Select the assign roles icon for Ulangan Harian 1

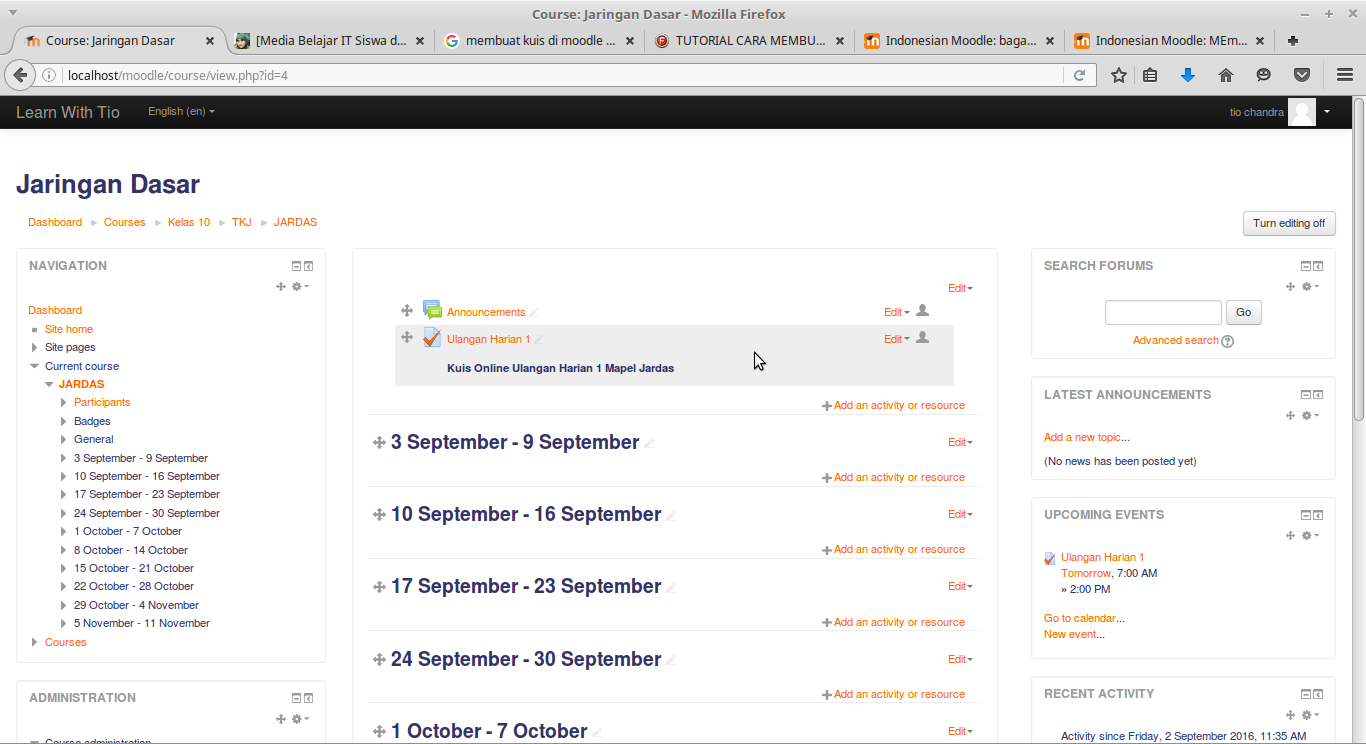pyautogui.click(x=921, y=338)
